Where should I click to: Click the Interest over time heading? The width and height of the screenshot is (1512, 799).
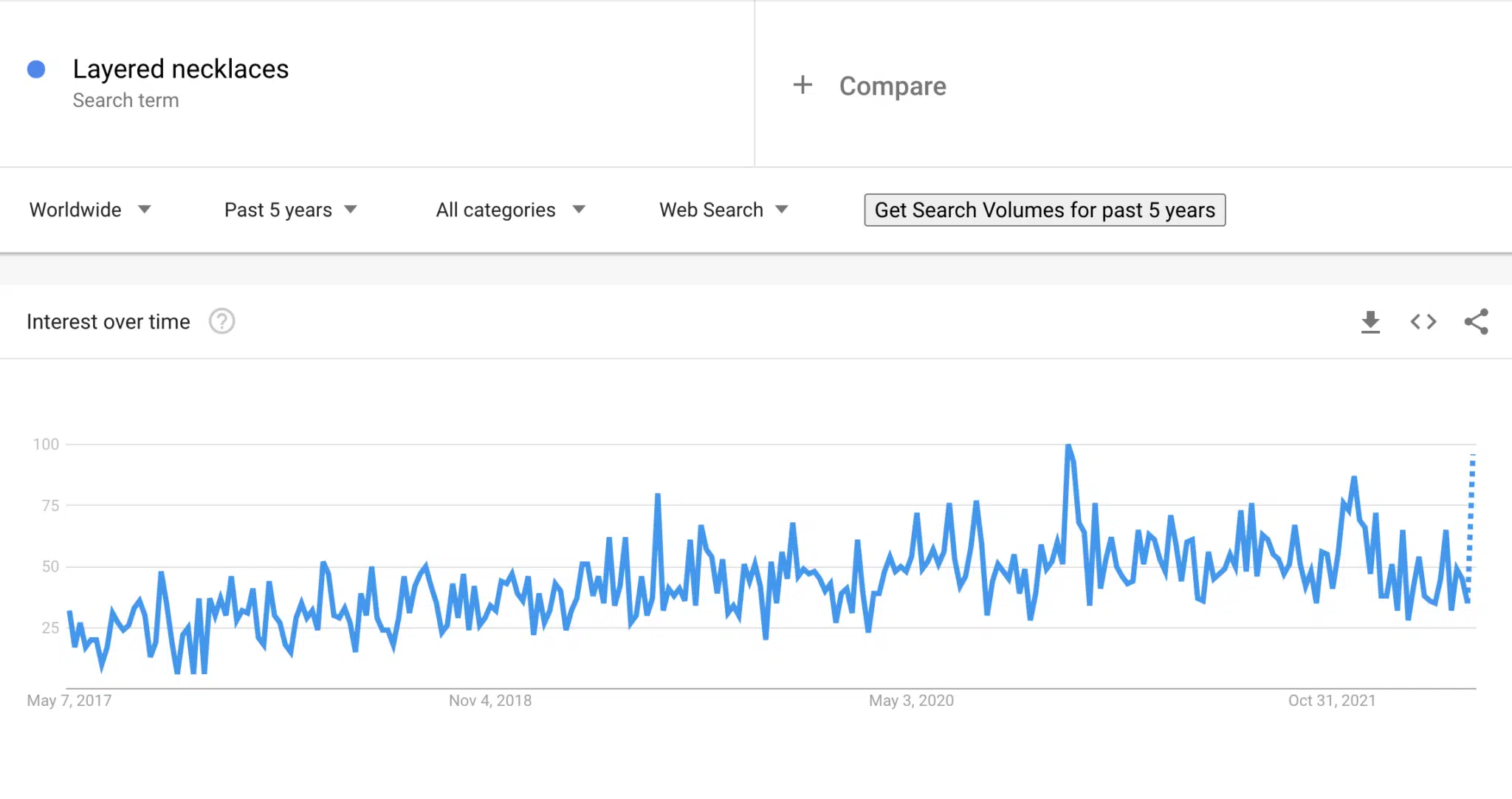109,321
